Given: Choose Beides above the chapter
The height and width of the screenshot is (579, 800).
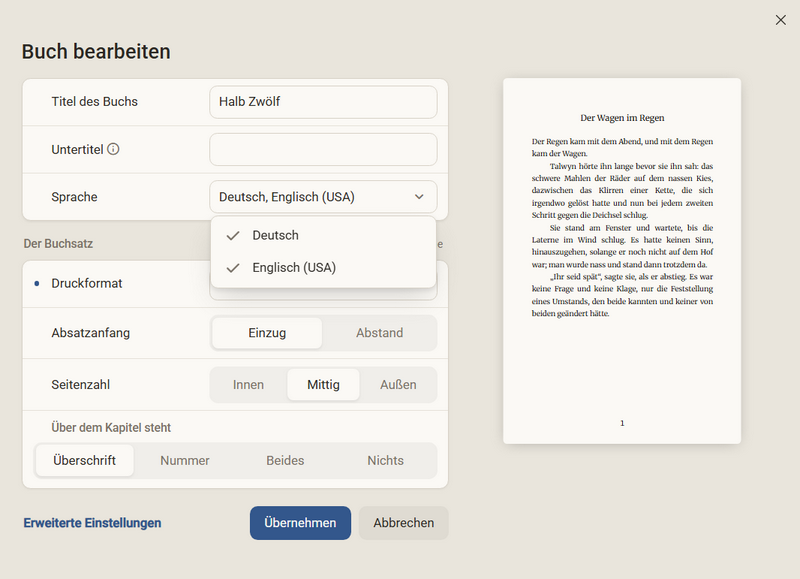Looking at the screenshot, I should (285, 461).
